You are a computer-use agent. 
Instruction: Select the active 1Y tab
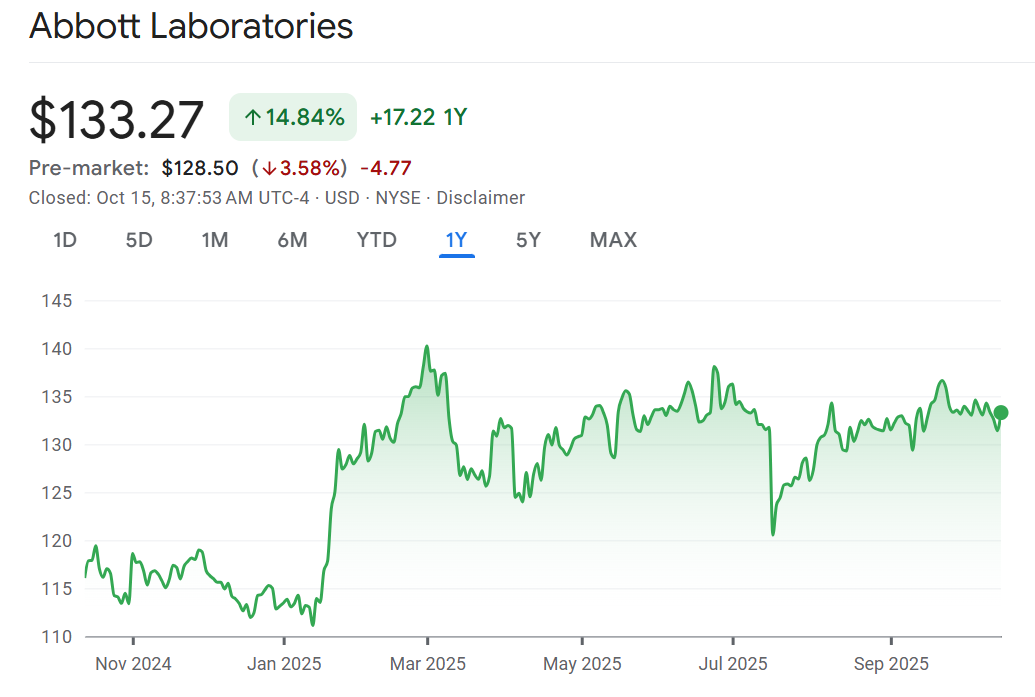(457, 240)
